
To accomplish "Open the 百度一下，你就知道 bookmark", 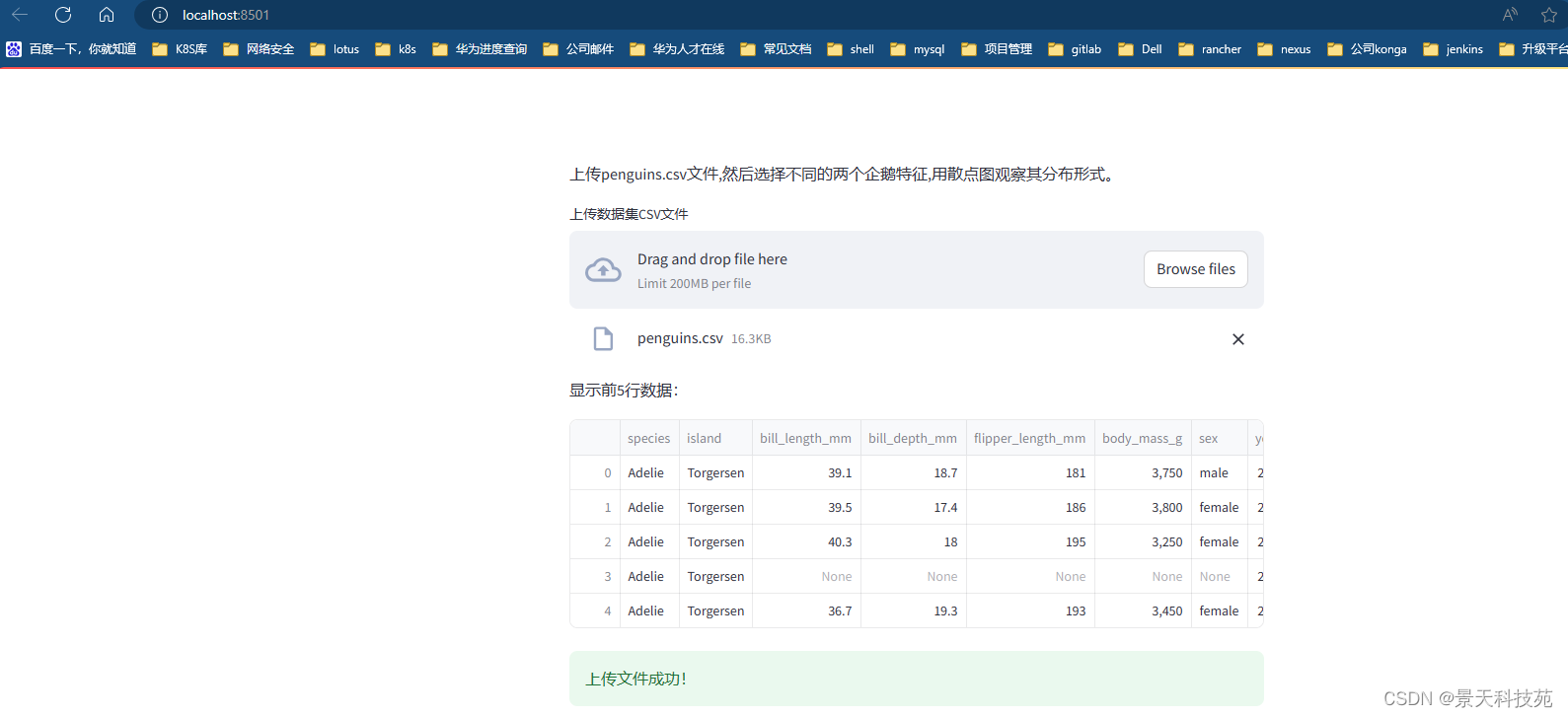I will [71, 49].
